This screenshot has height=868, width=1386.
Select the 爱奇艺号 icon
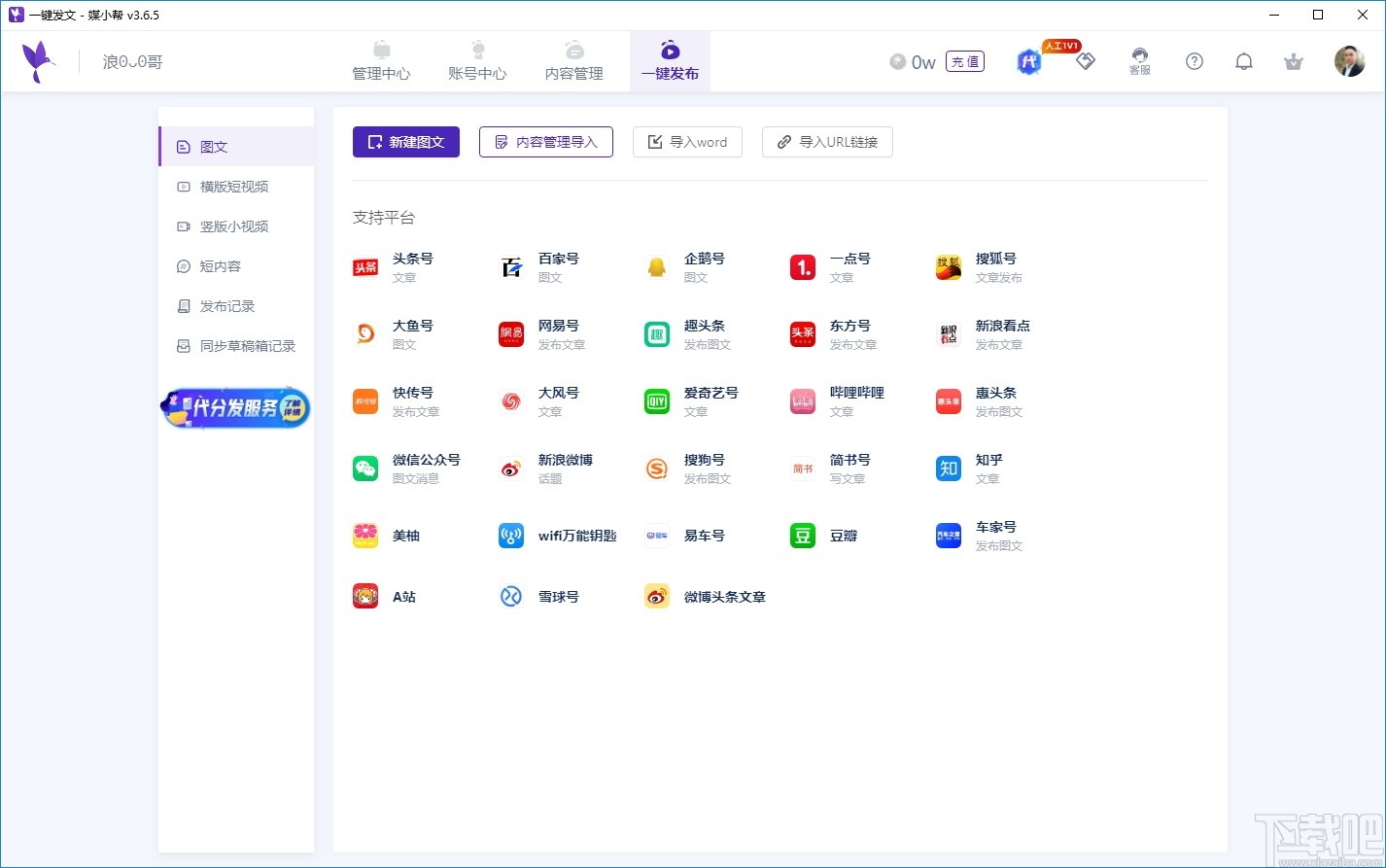click(x=657, y=401)
